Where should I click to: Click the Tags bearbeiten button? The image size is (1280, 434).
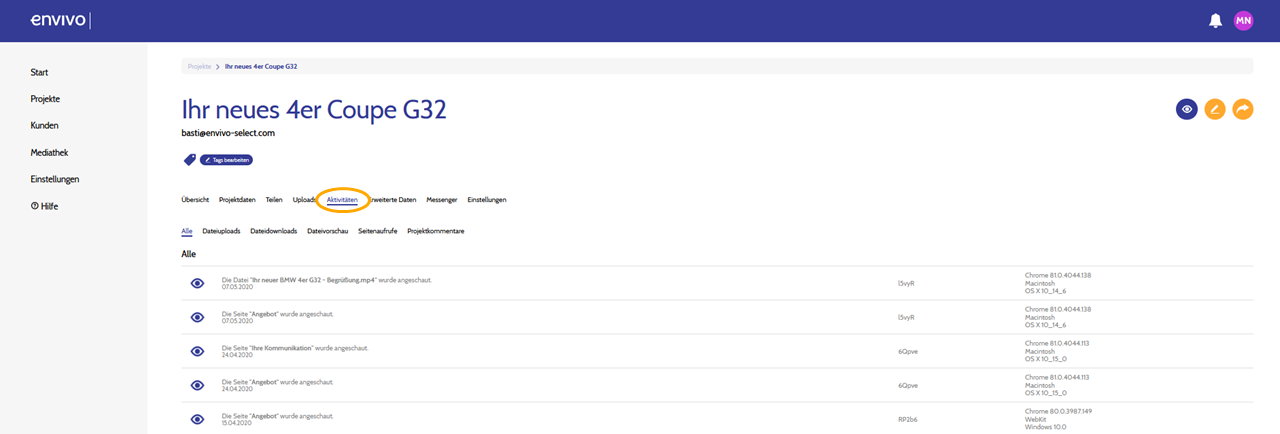(x=226, y=159)
